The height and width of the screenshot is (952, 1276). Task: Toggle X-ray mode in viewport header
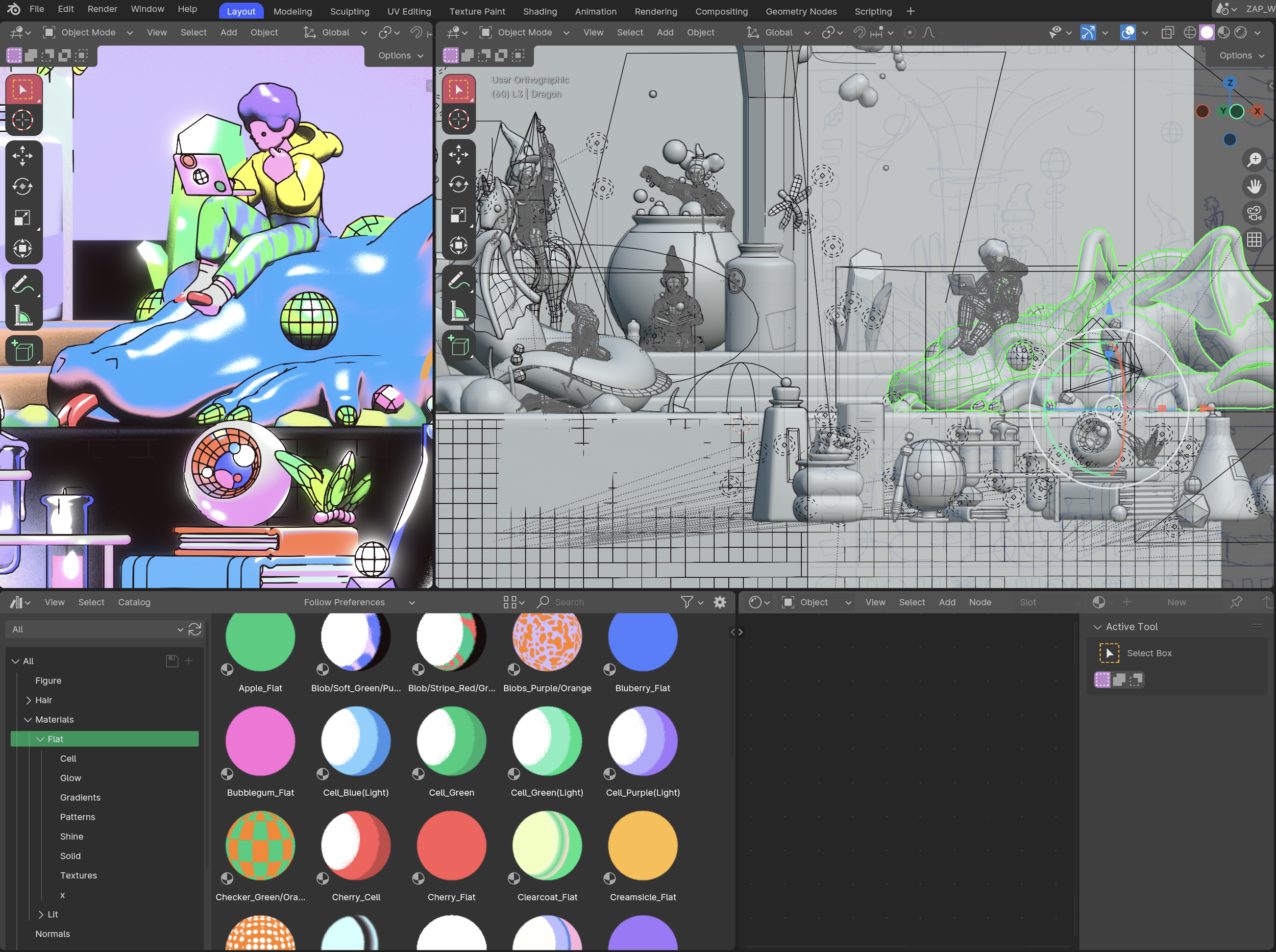(x=1167, y=33)
